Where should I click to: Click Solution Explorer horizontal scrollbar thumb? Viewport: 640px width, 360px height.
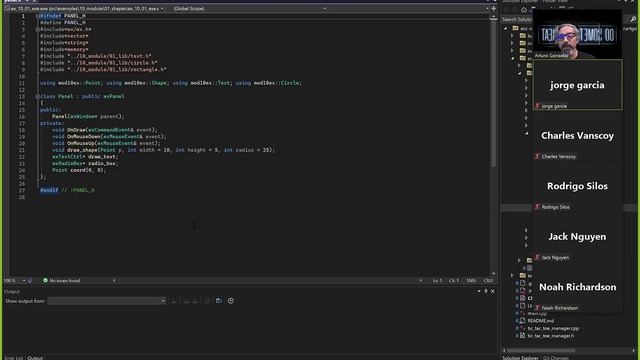[541, 350]
